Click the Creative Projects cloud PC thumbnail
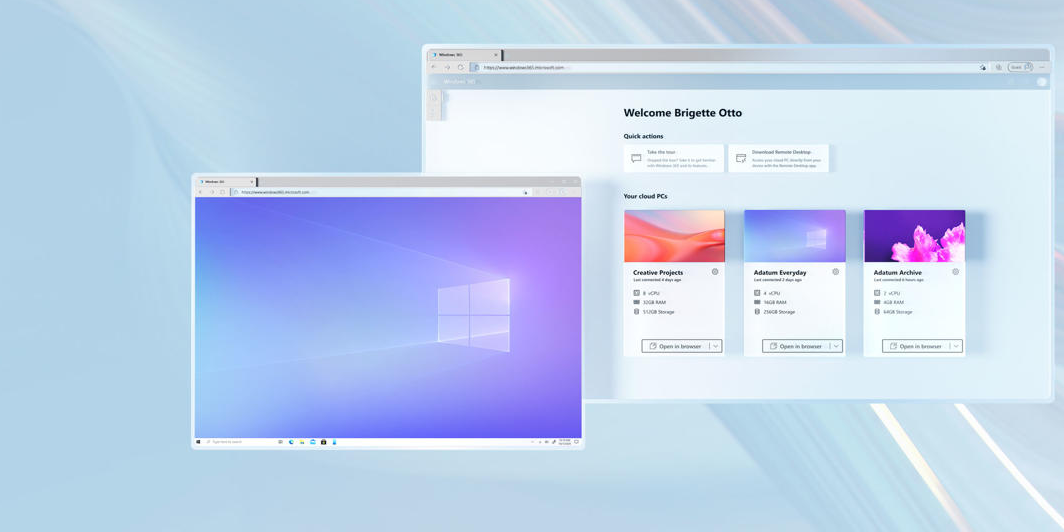Viewport: 1064px width, 532px height. [674, 236]
